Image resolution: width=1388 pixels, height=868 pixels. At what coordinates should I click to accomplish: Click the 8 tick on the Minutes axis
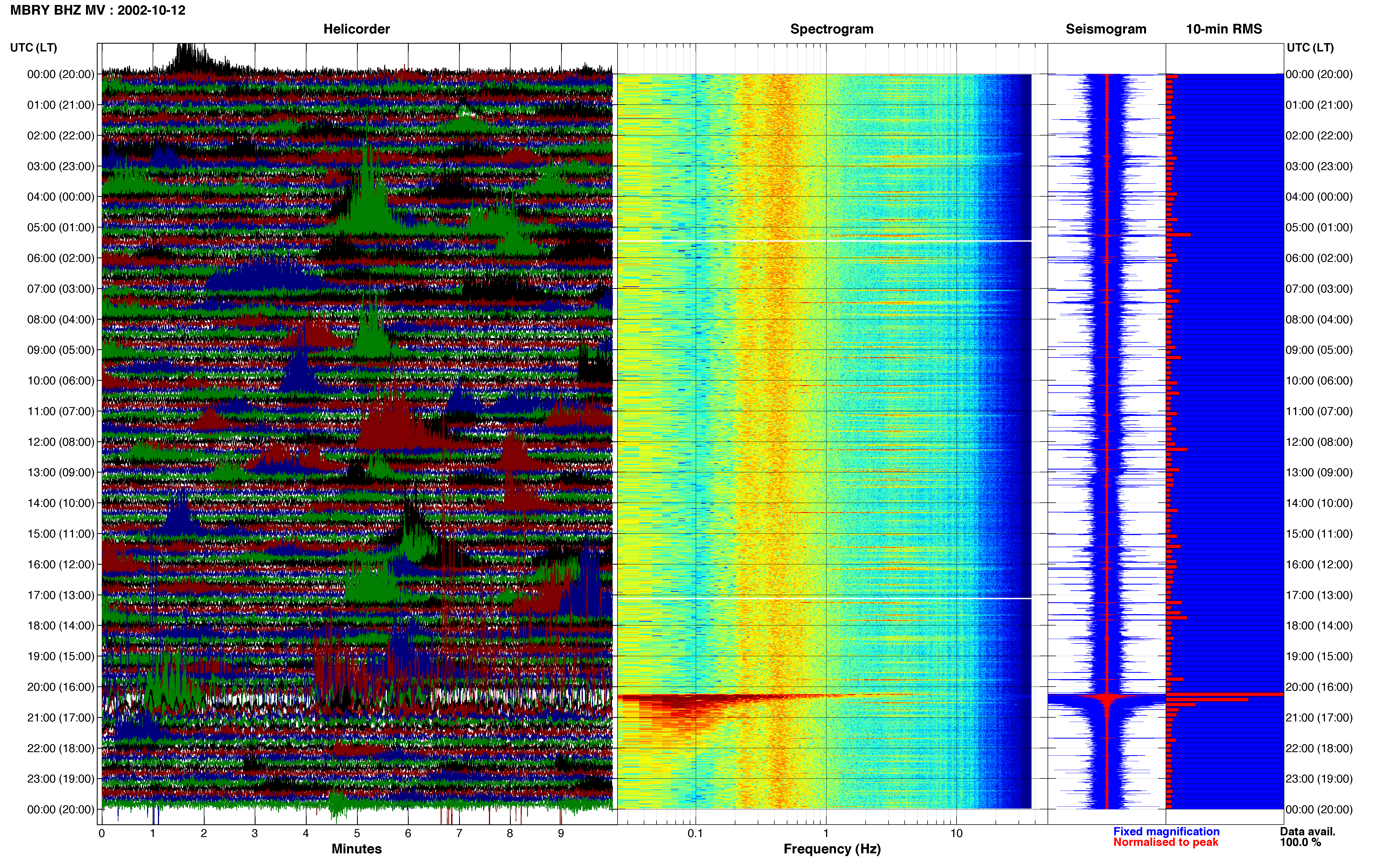tap(510, 833)
